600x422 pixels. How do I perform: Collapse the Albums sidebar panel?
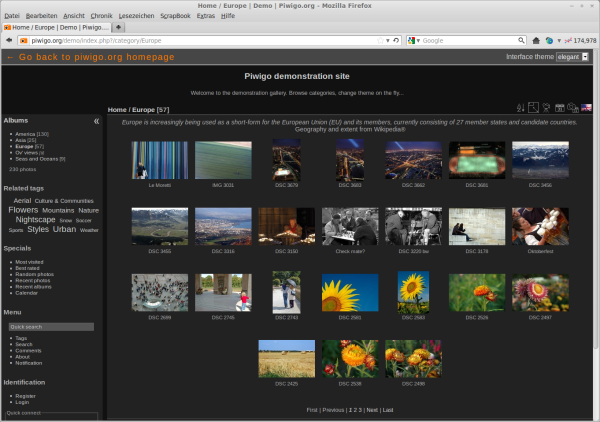[96, 120]
